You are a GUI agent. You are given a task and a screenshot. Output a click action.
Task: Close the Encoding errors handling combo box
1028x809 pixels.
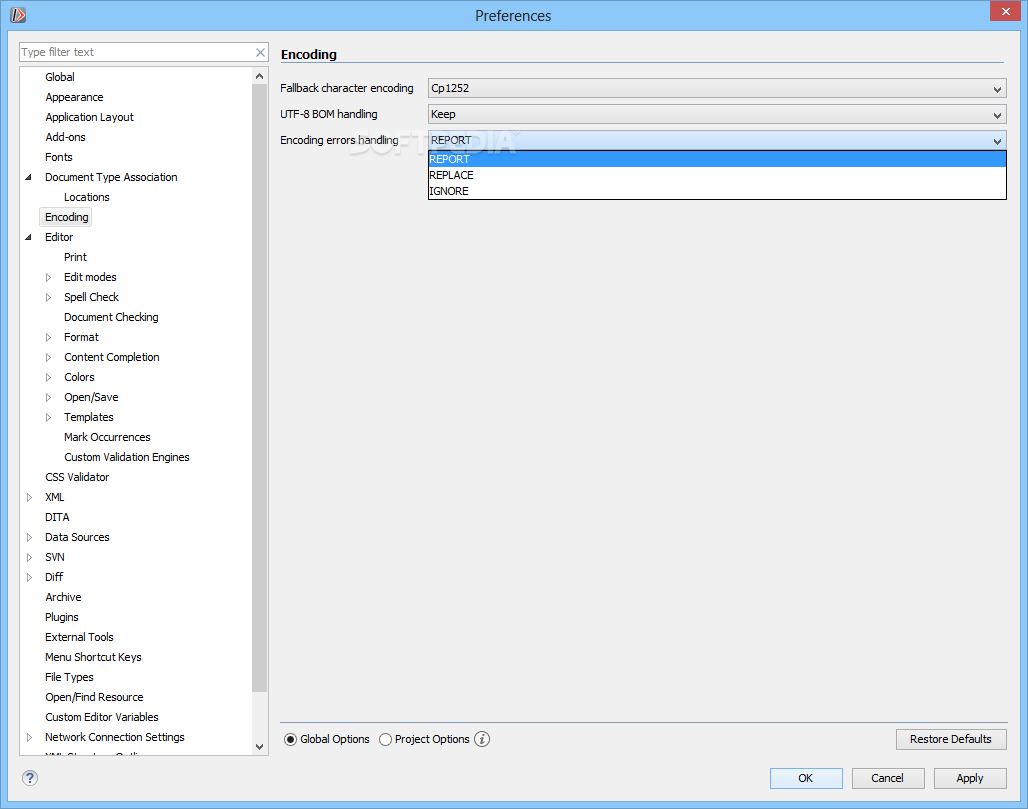point(717,140)
